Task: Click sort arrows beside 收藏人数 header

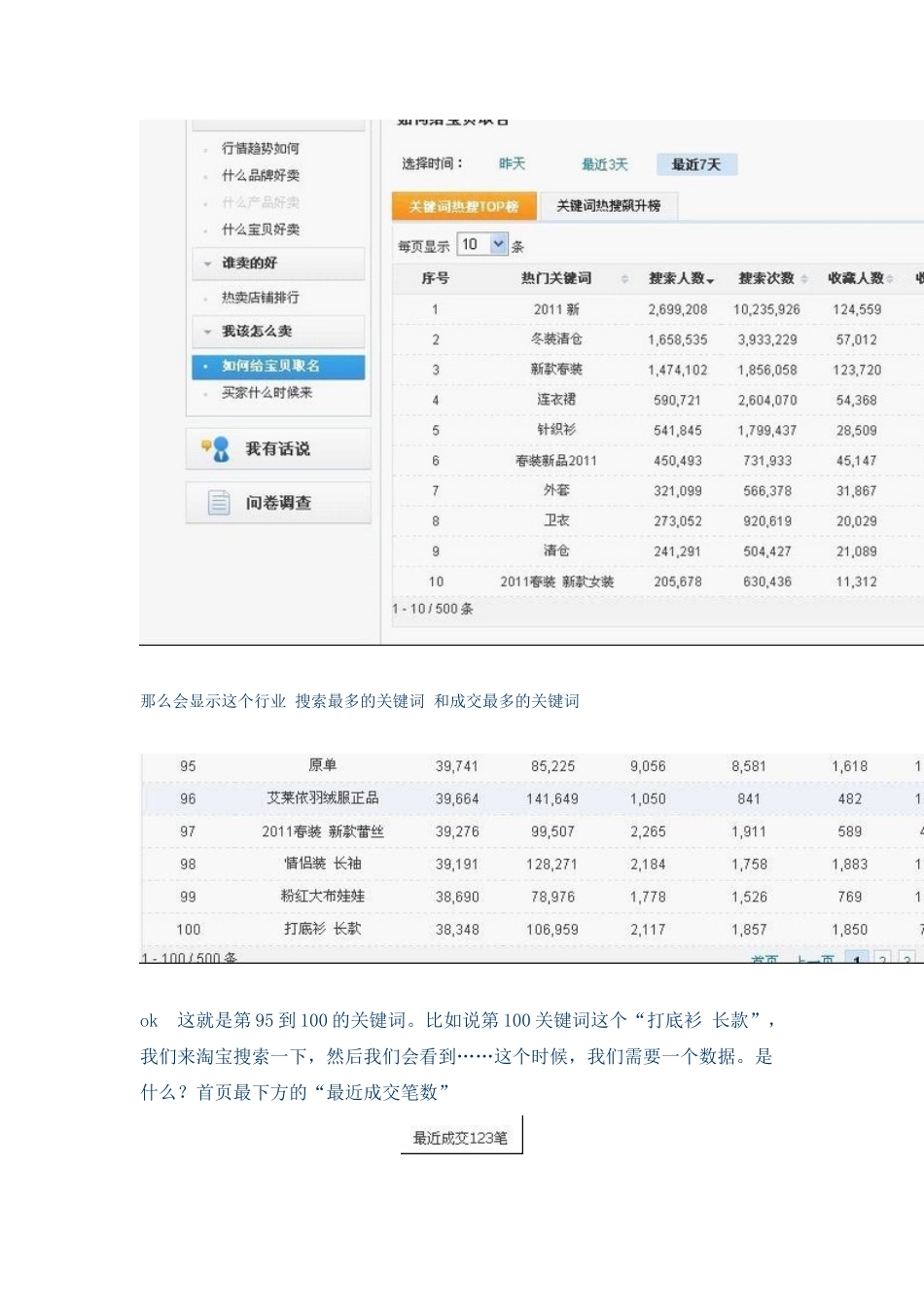Action: click(890, 279)
